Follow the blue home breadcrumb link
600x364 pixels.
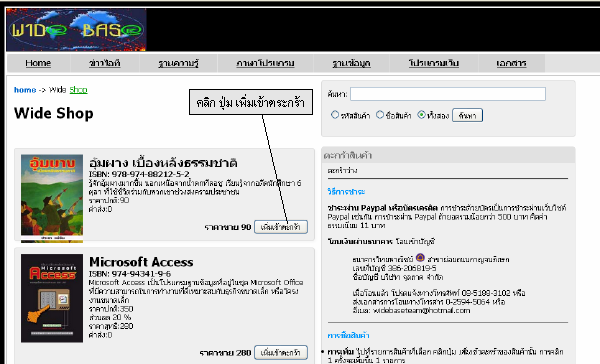coord(25,90)
